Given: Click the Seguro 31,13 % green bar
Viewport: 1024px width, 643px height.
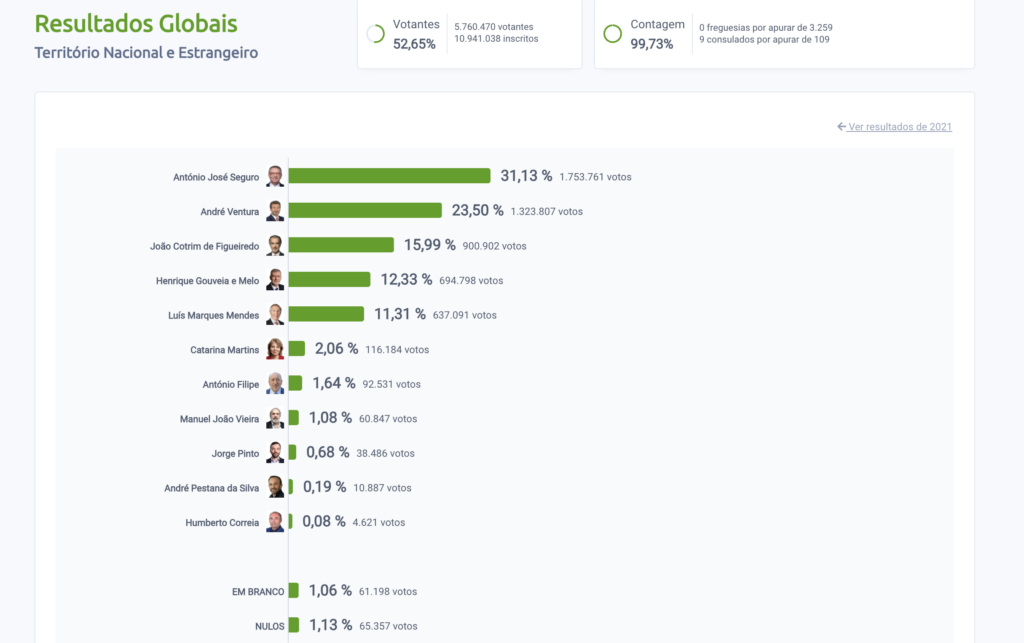Looking at the screenshot, I should click(389, 176).
